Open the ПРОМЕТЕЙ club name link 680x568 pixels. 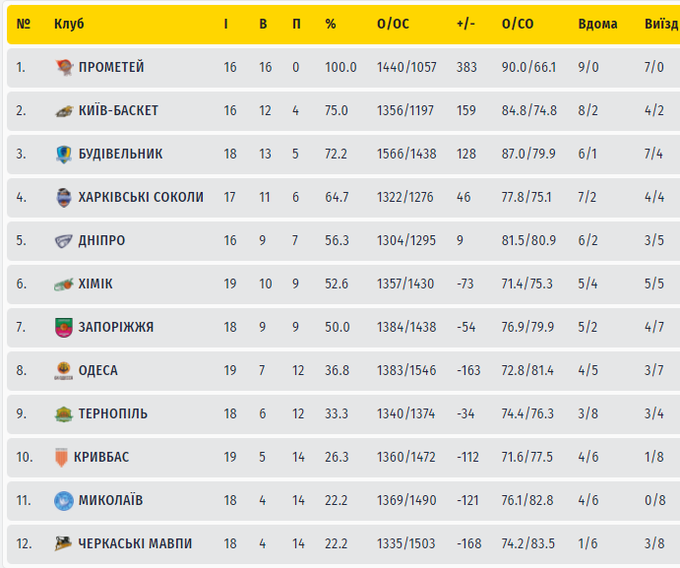111,67
